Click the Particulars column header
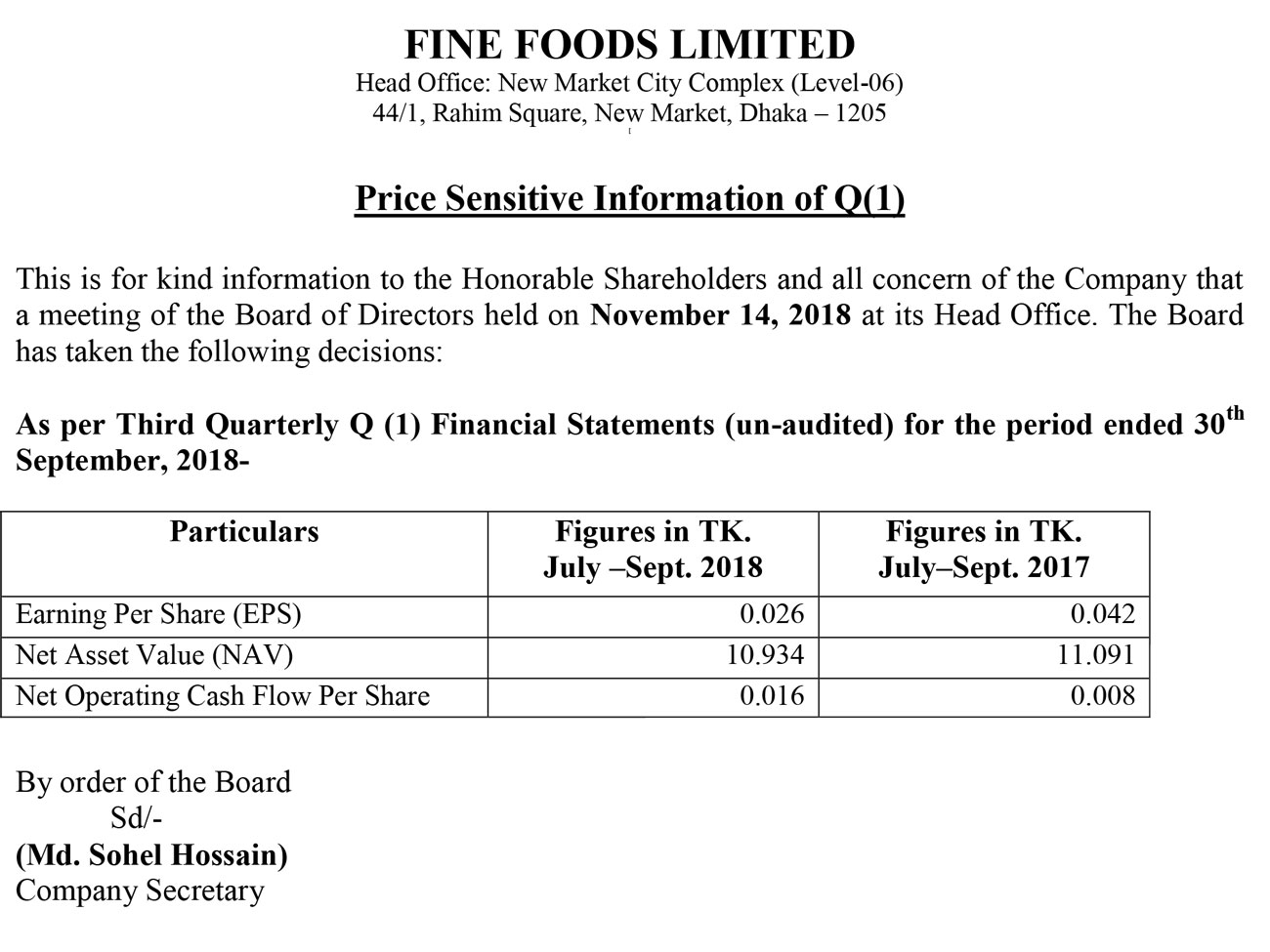The image size is (1270, 952). 244,531
